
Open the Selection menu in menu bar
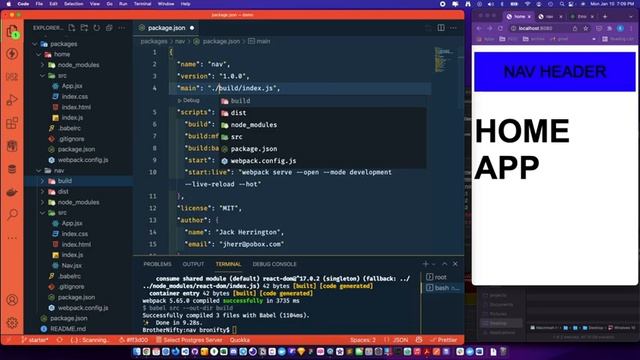pyautogui.click(x=73, y=4)
